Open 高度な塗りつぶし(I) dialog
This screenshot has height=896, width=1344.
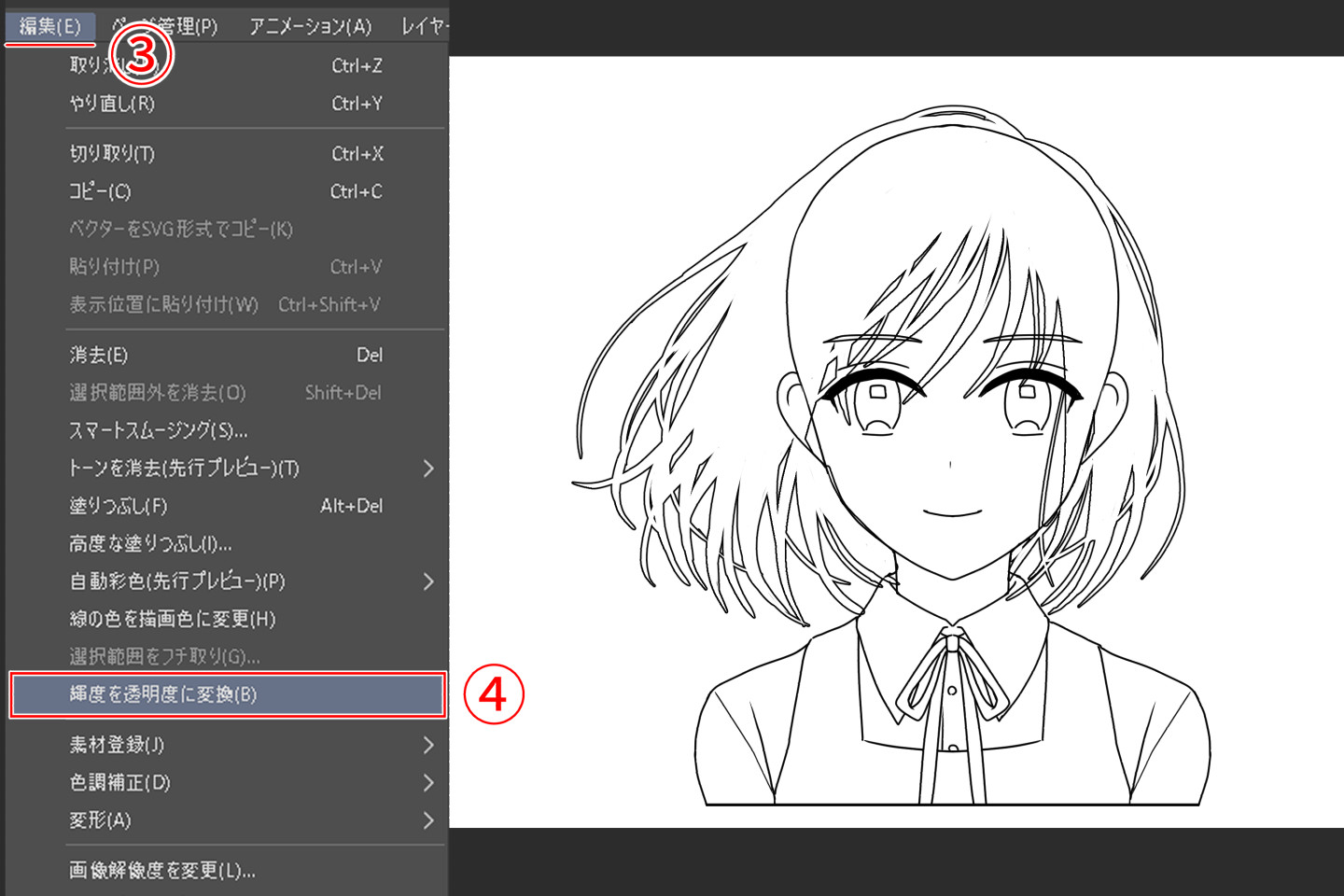pos(150,543)
